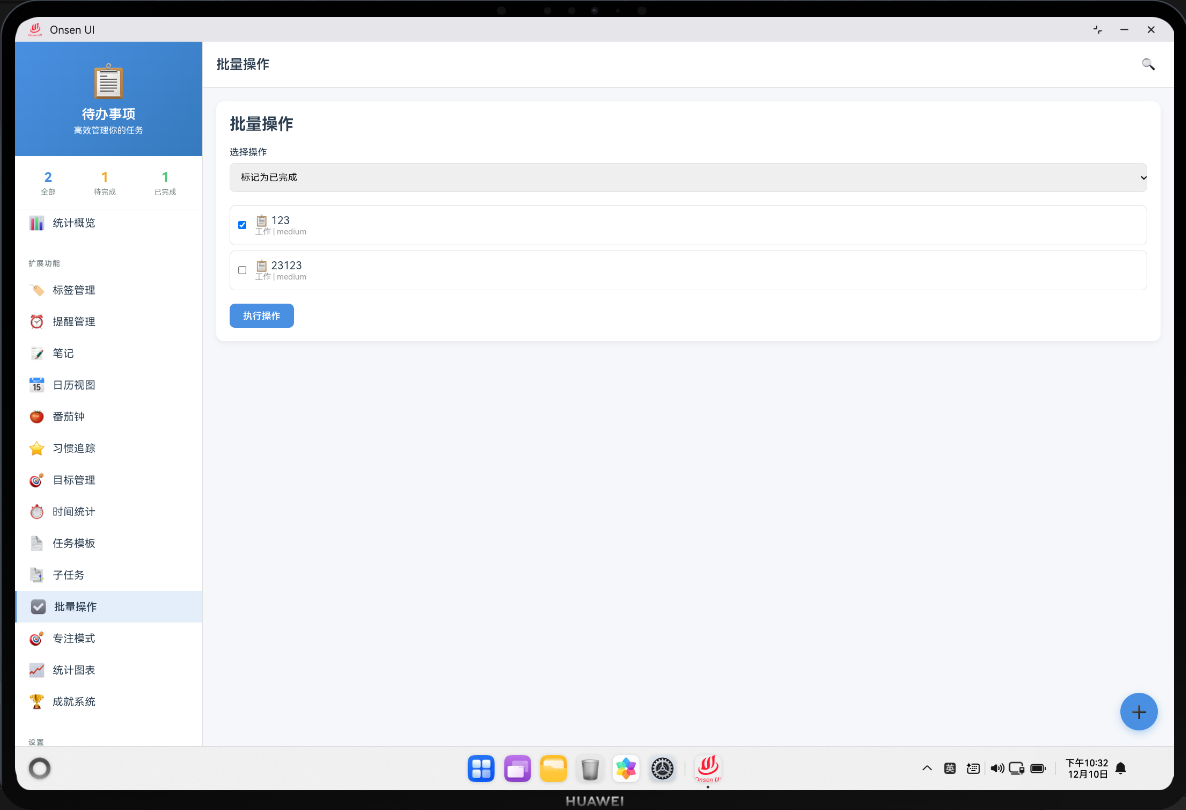
Task: Go to 成就系统 menu item
Action: tap(109, 702)
